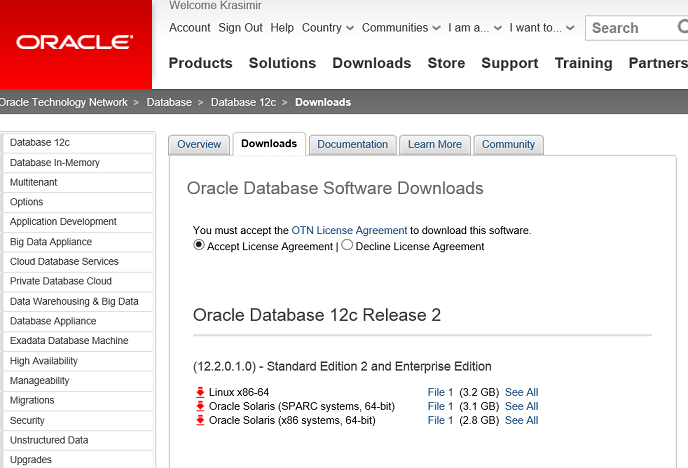Open the Documentation tab
This screenshot has height=468, width=688.
click(352, 144)
